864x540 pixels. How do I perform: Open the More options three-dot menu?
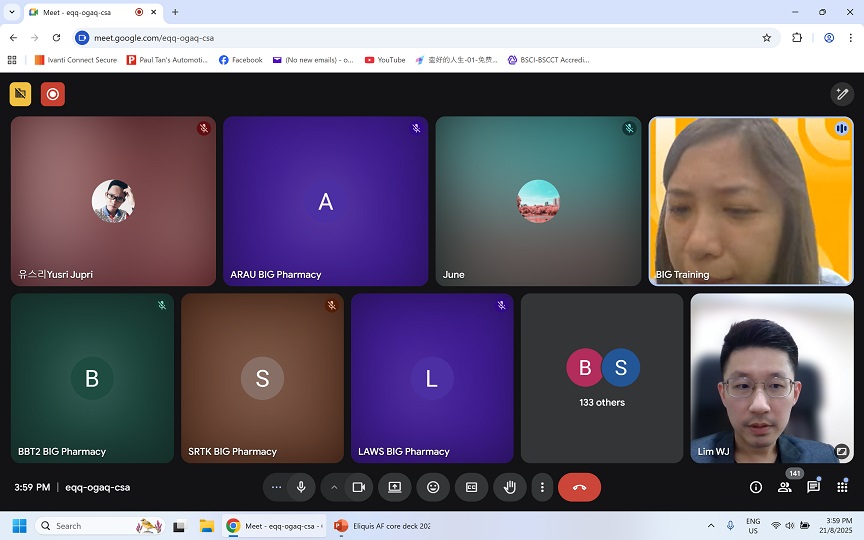[x=542, y=487]
